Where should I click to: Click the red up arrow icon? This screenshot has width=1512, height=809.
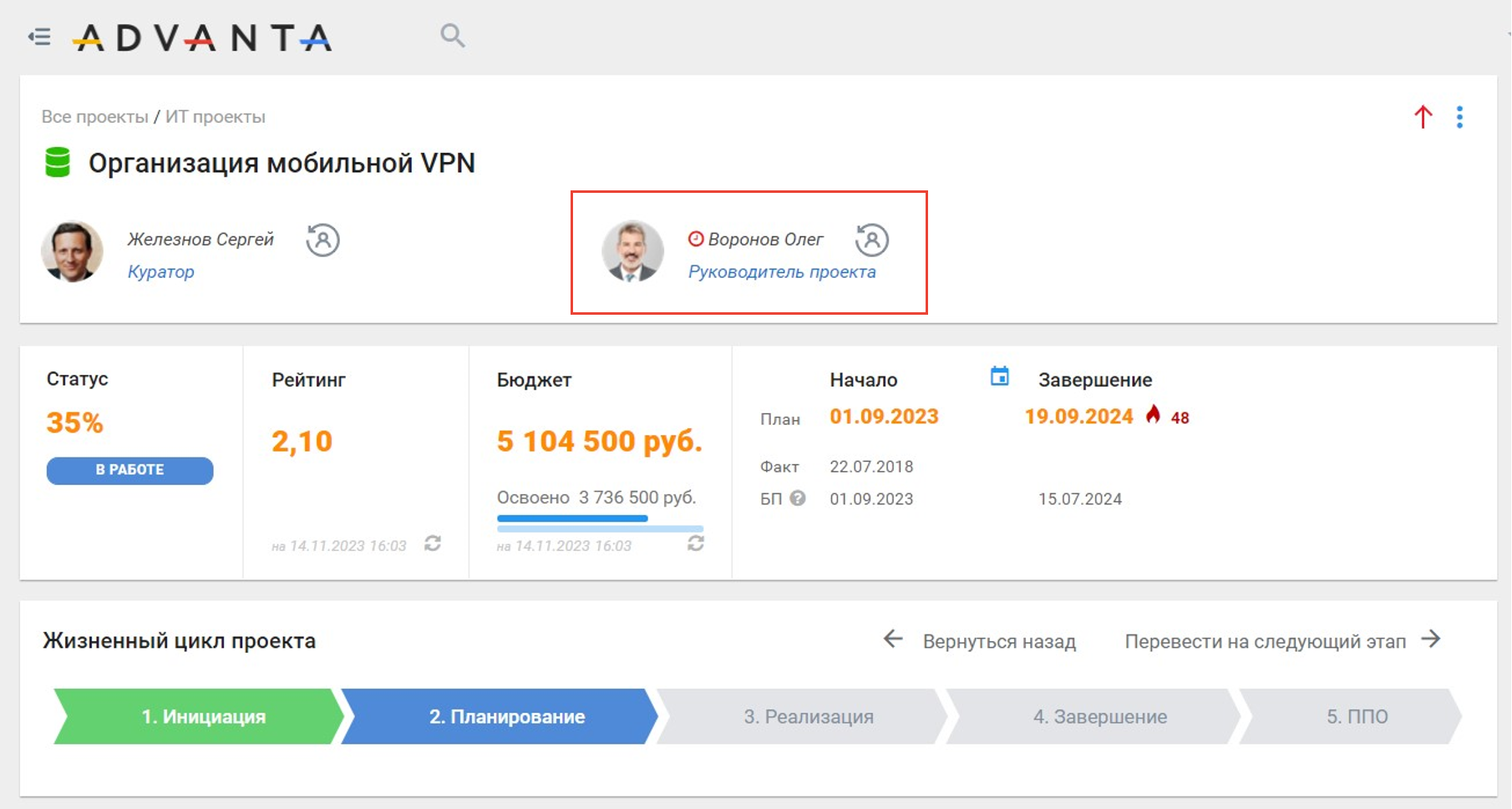click(1423, 117)
